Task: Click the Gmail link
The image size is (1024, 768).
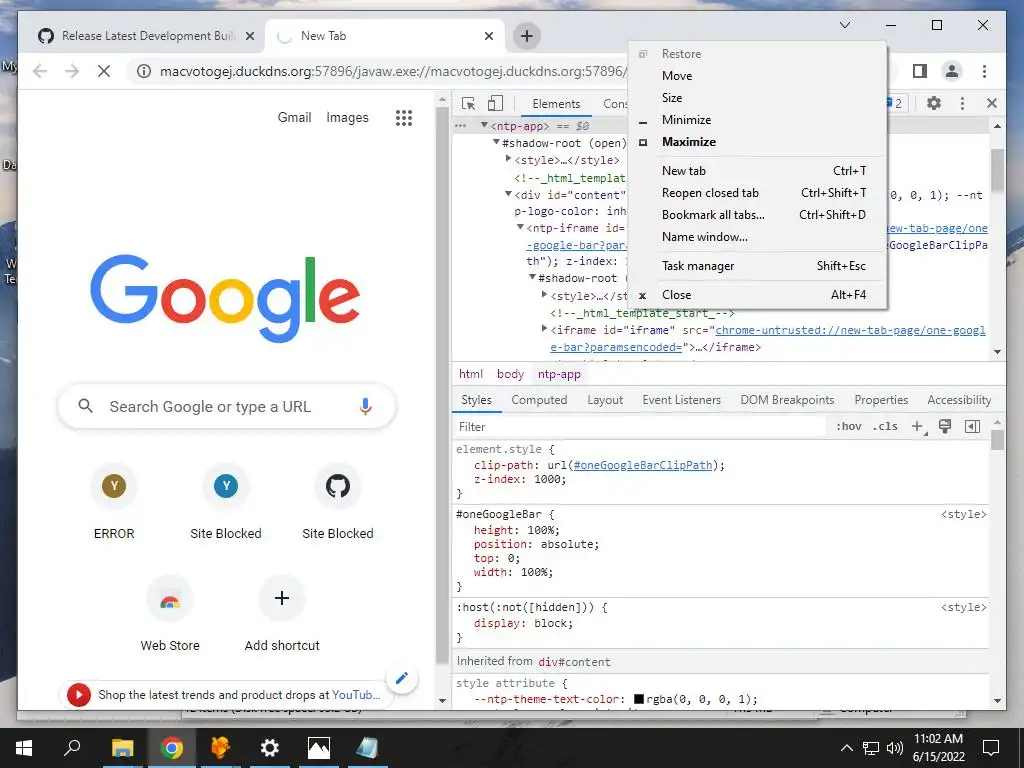Action: (295, 118)
